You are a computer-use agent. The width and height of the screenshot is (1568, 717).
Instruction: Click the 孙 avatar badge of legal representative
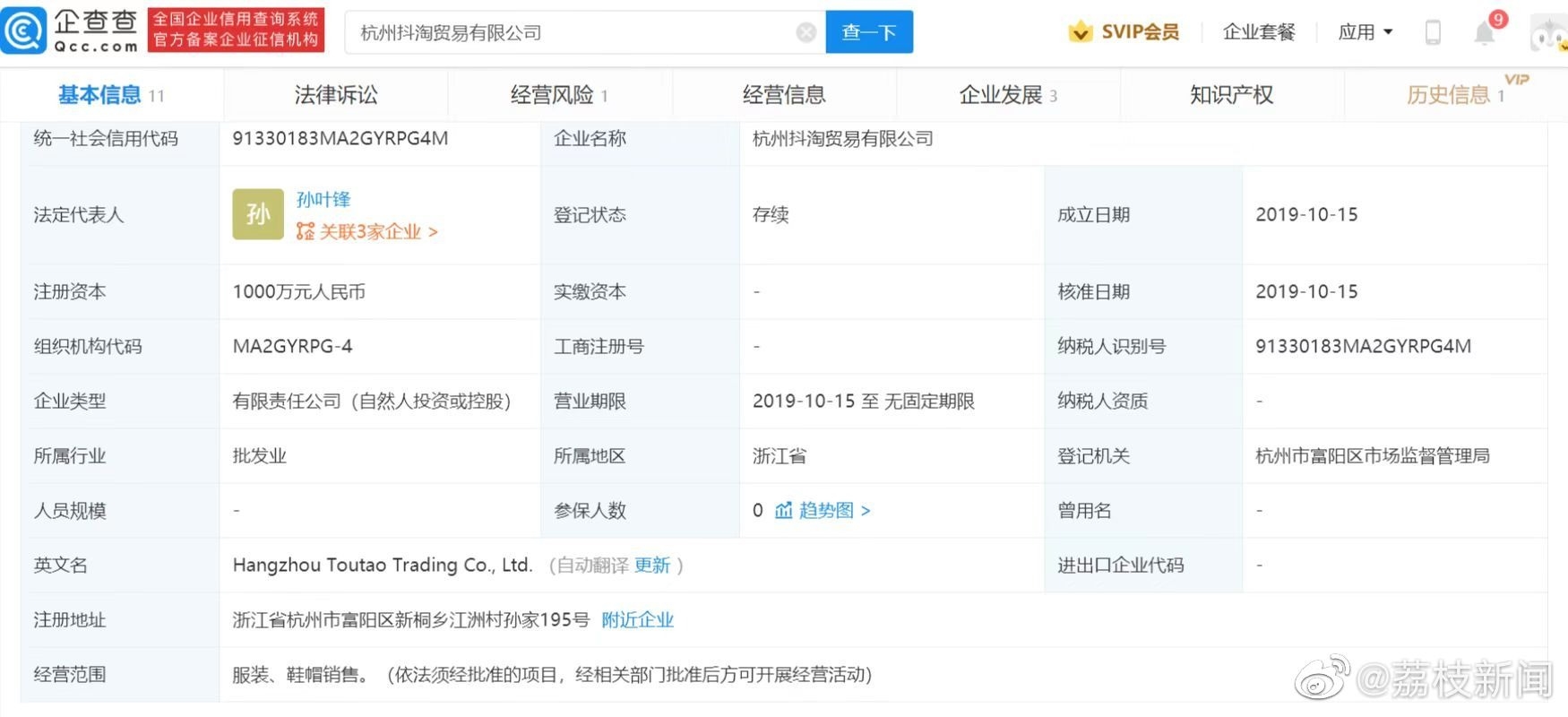pos(258,214)
